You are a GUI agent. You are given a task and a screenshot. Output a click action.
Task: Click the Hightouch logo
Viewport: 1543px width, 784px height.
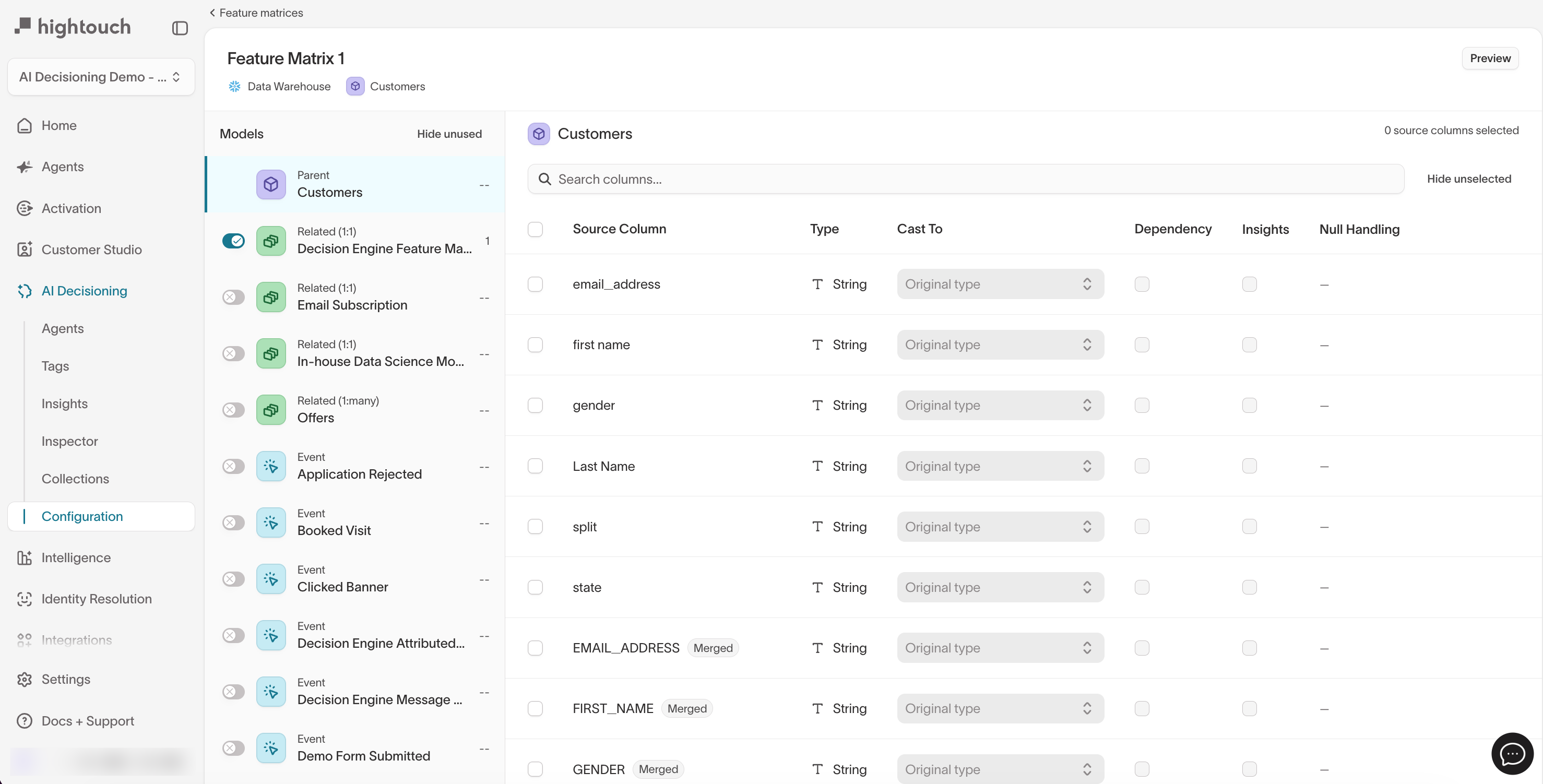tap(73, 26)
